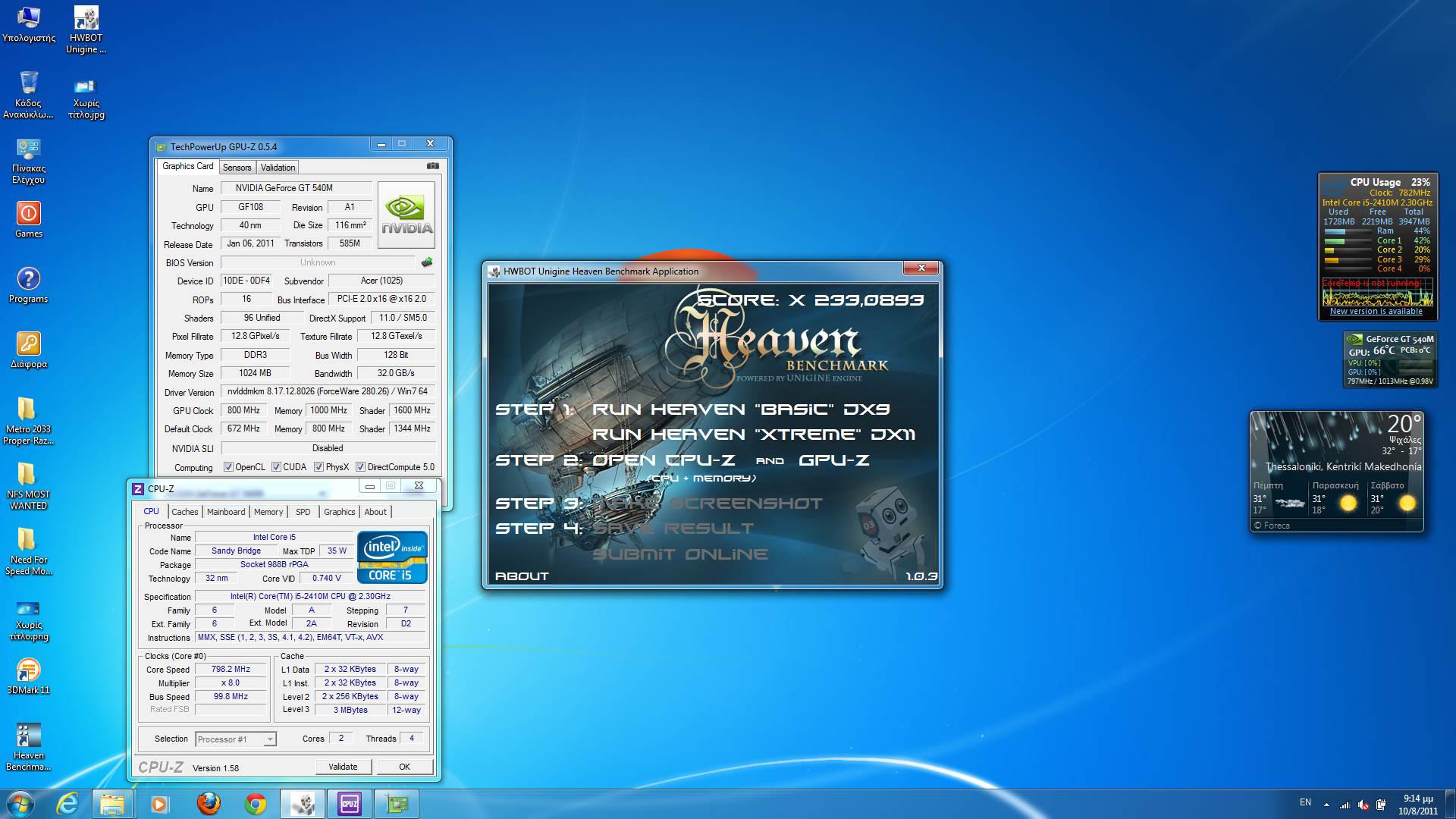Toggle the DirectCompute 5.0 checkbox
1456x819 pixels.
pyautogui.click(x=360, y=467)
